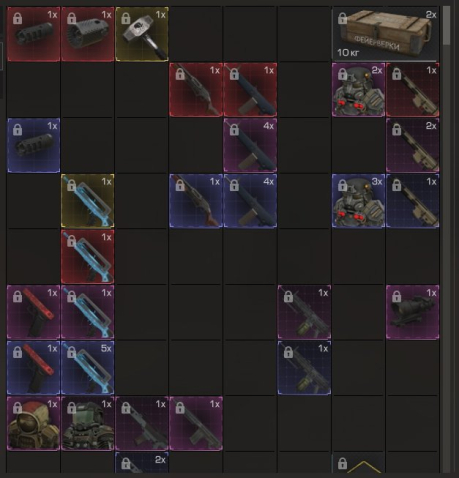Click the yellow-bordered cyan rifle item
459x478 pixels.
88,201
